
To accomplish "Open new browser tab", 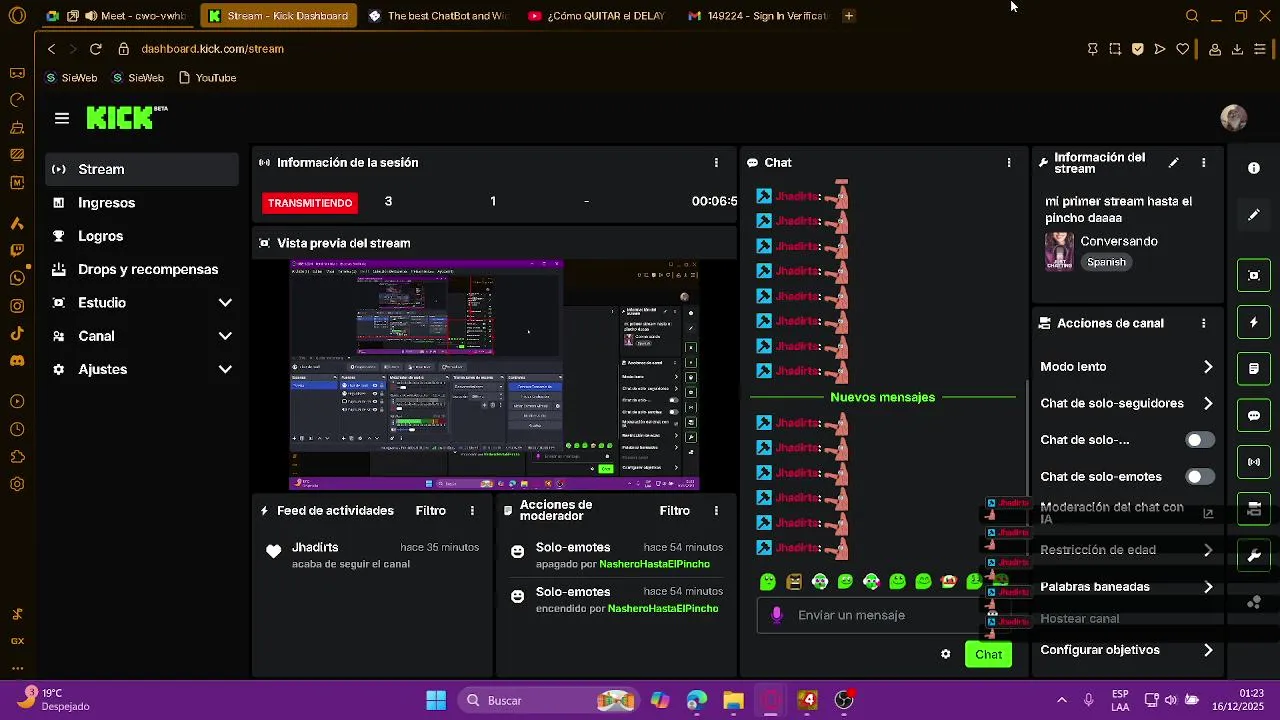I will click(848, 16).
